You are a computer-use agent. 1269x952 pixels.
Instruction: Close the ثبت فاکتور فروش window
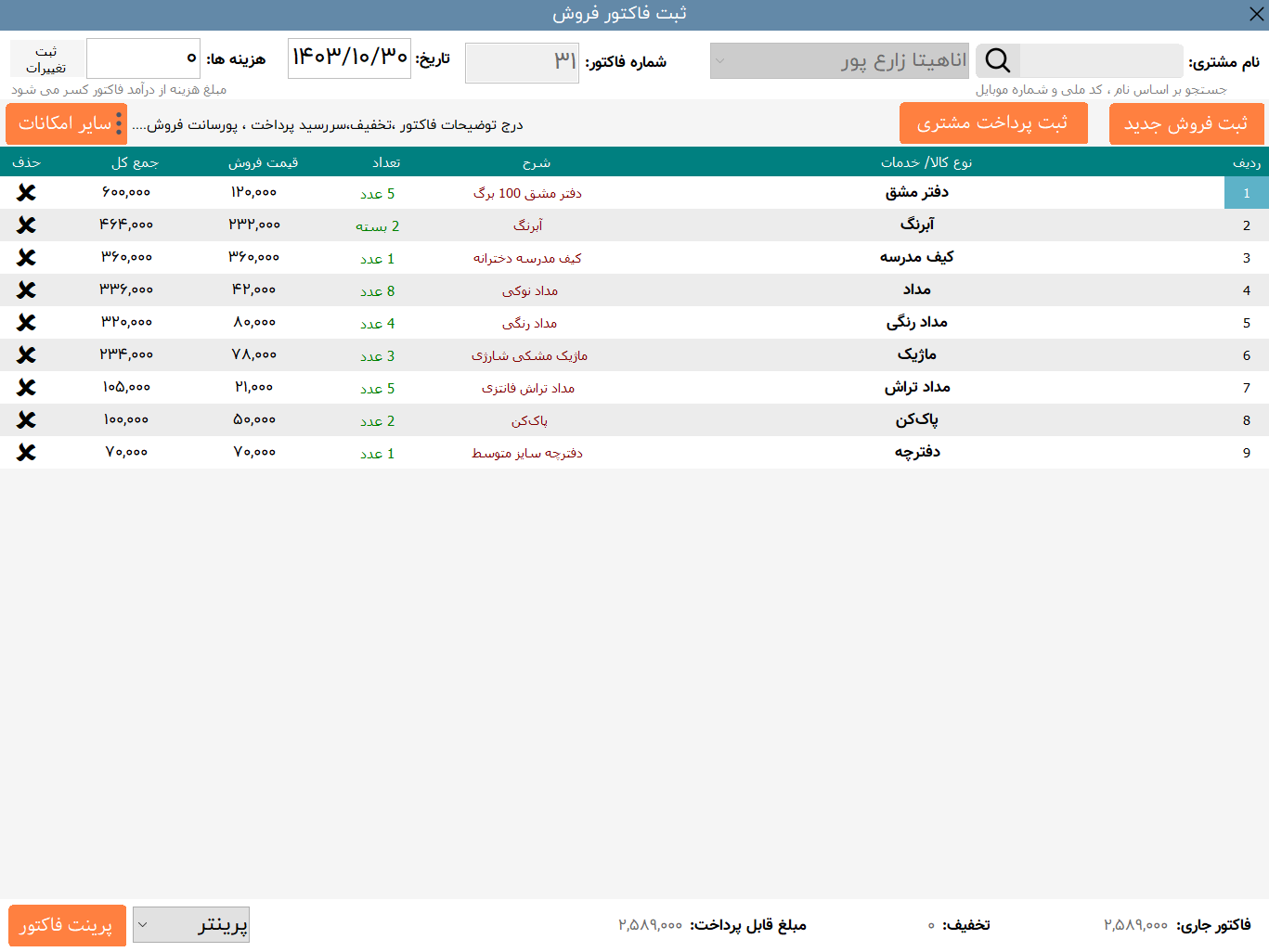[x=1256, y=14]
